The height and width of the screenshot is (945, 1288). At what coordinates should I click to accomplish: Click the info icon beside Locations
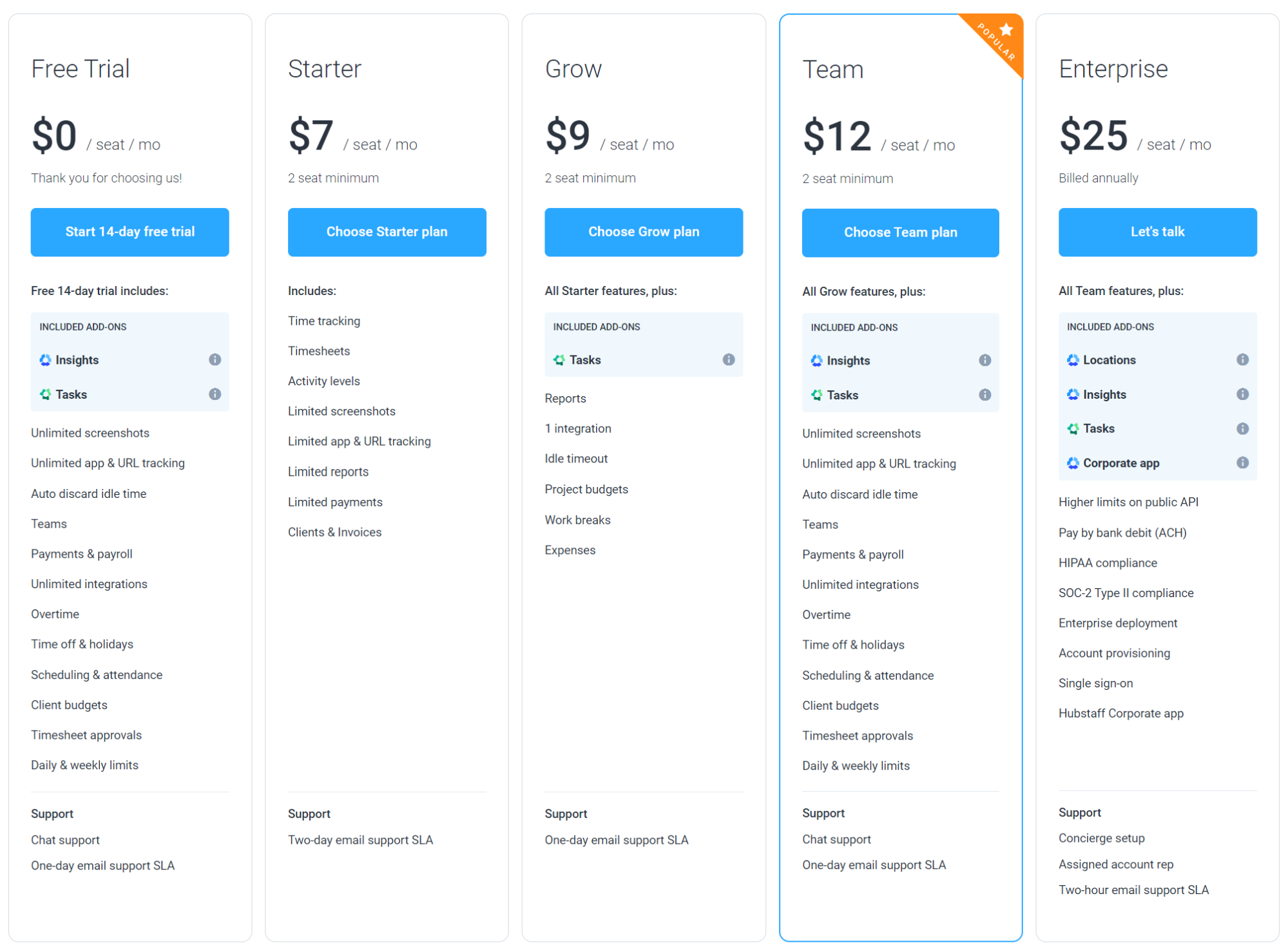click(1242, 359)
